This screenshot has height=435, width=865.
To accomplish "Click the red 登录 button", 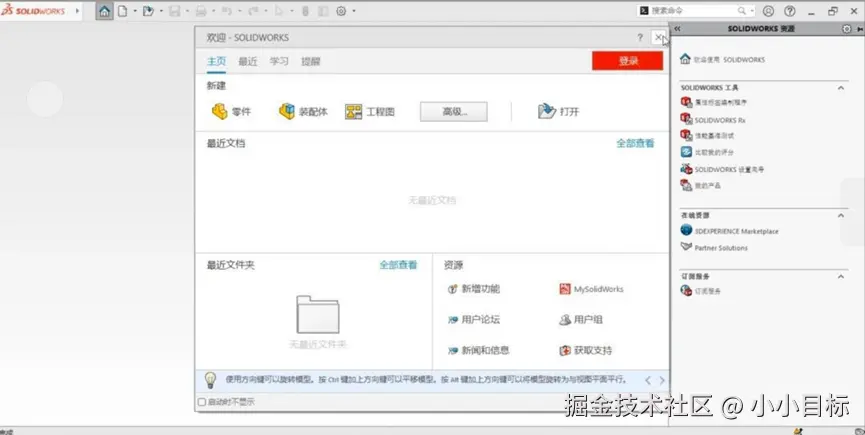I will (627, 61).
